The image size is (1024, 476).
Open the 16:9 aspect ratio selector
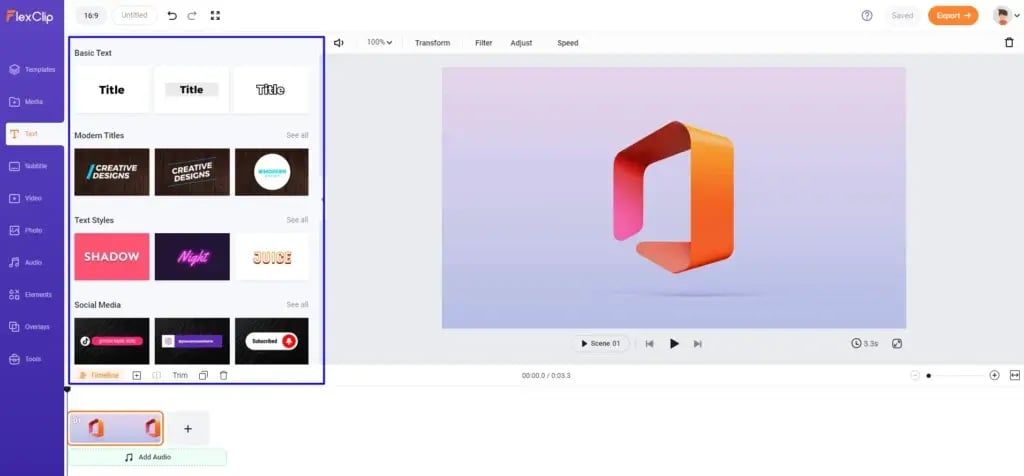pyautogui.click(x=91, y=16)
